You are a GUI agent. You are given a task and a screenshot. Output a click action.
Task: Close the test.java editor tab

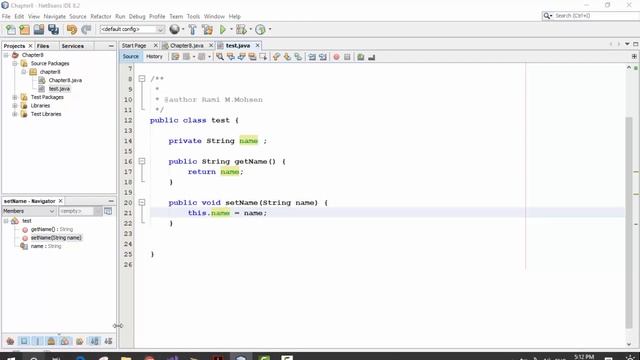(x=258, y=45)
